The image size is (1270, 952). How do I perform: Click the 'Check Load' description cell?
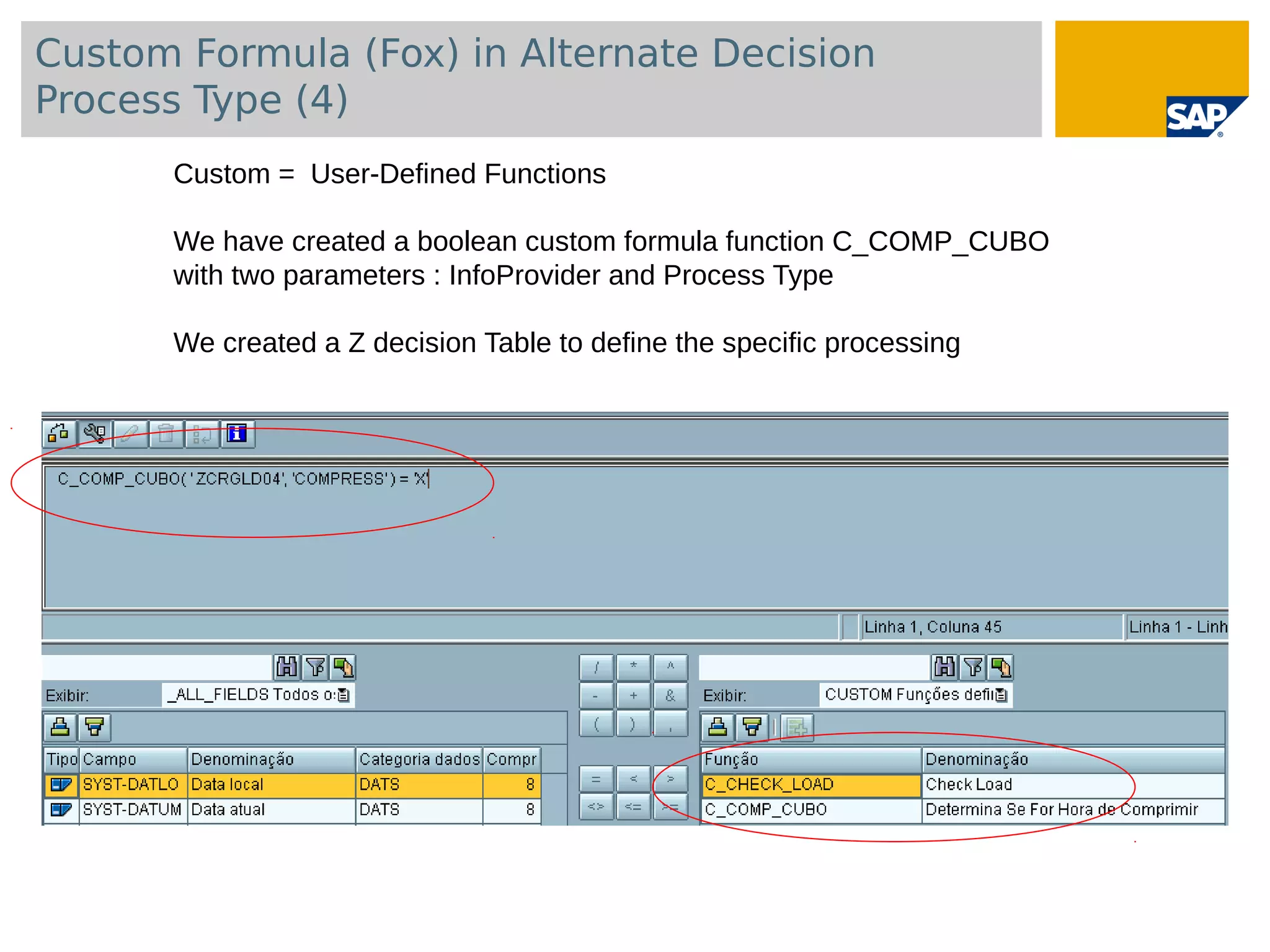coord(1073,785)
